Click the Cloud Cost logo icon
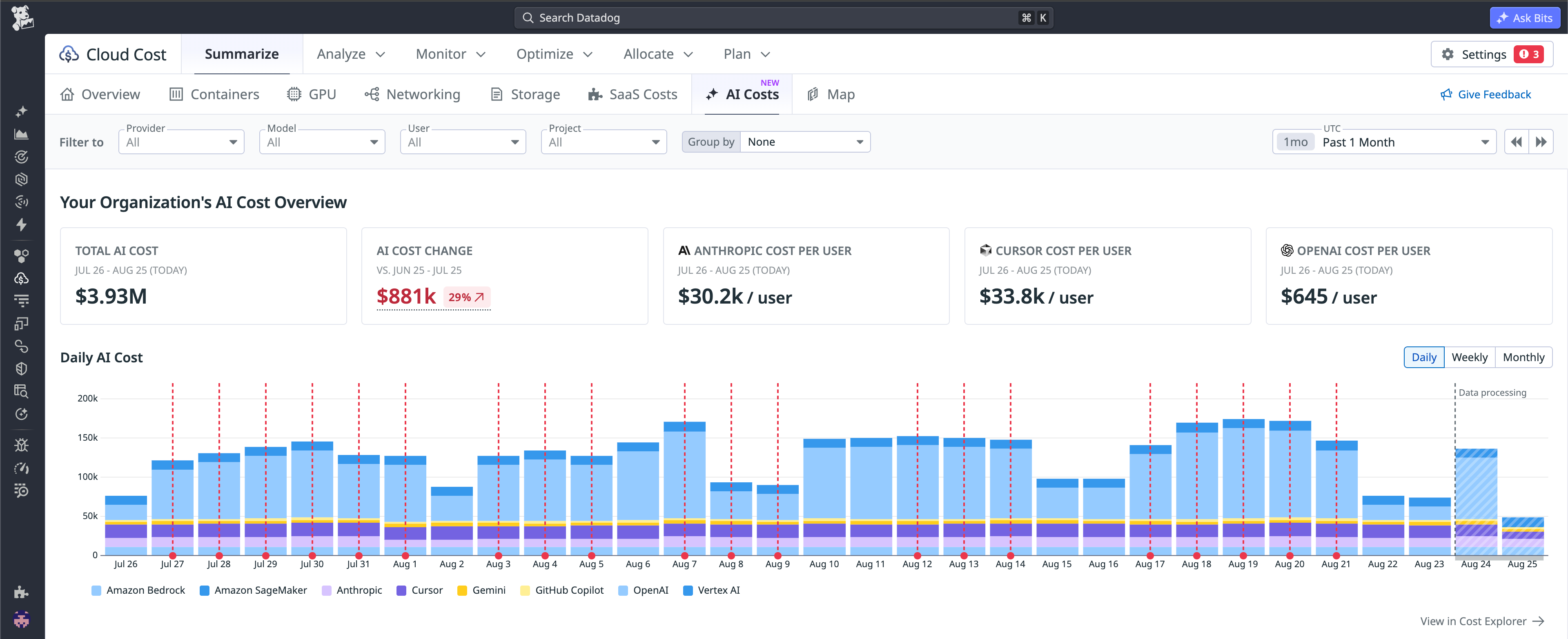1568x639 pixels. (x=69, y=54)
